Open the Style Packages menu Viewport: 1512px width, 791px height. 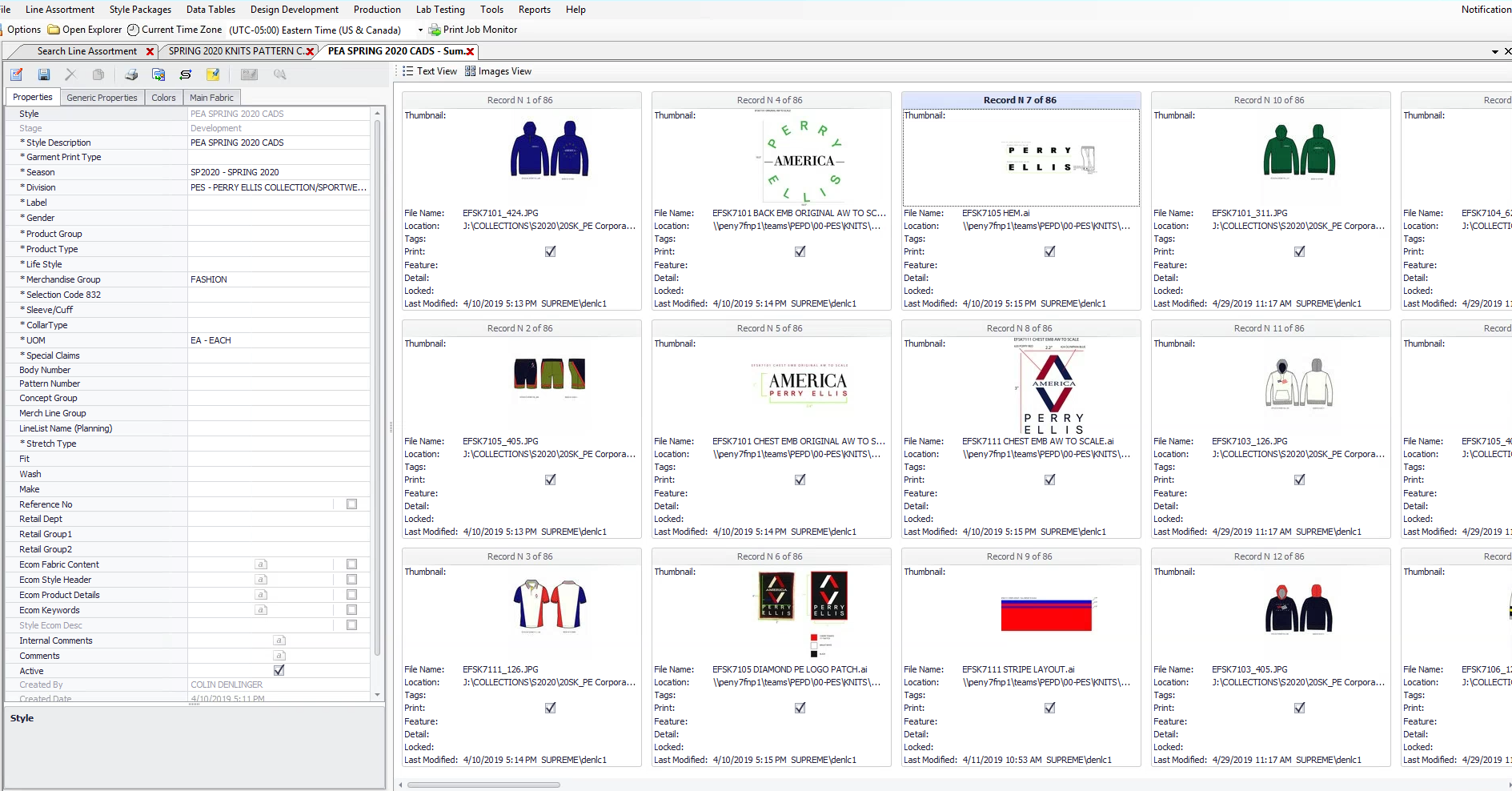(x=140, y=10)
